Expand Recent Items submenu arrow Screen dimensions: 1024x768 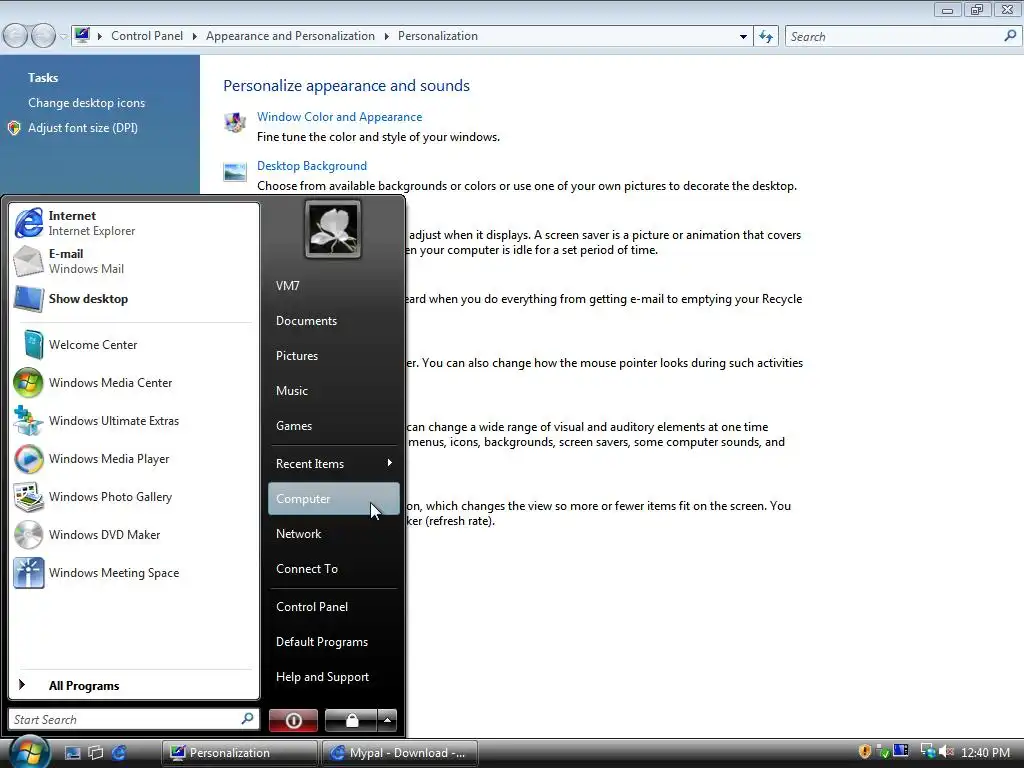pyautogui.click(x=390, y=463)
